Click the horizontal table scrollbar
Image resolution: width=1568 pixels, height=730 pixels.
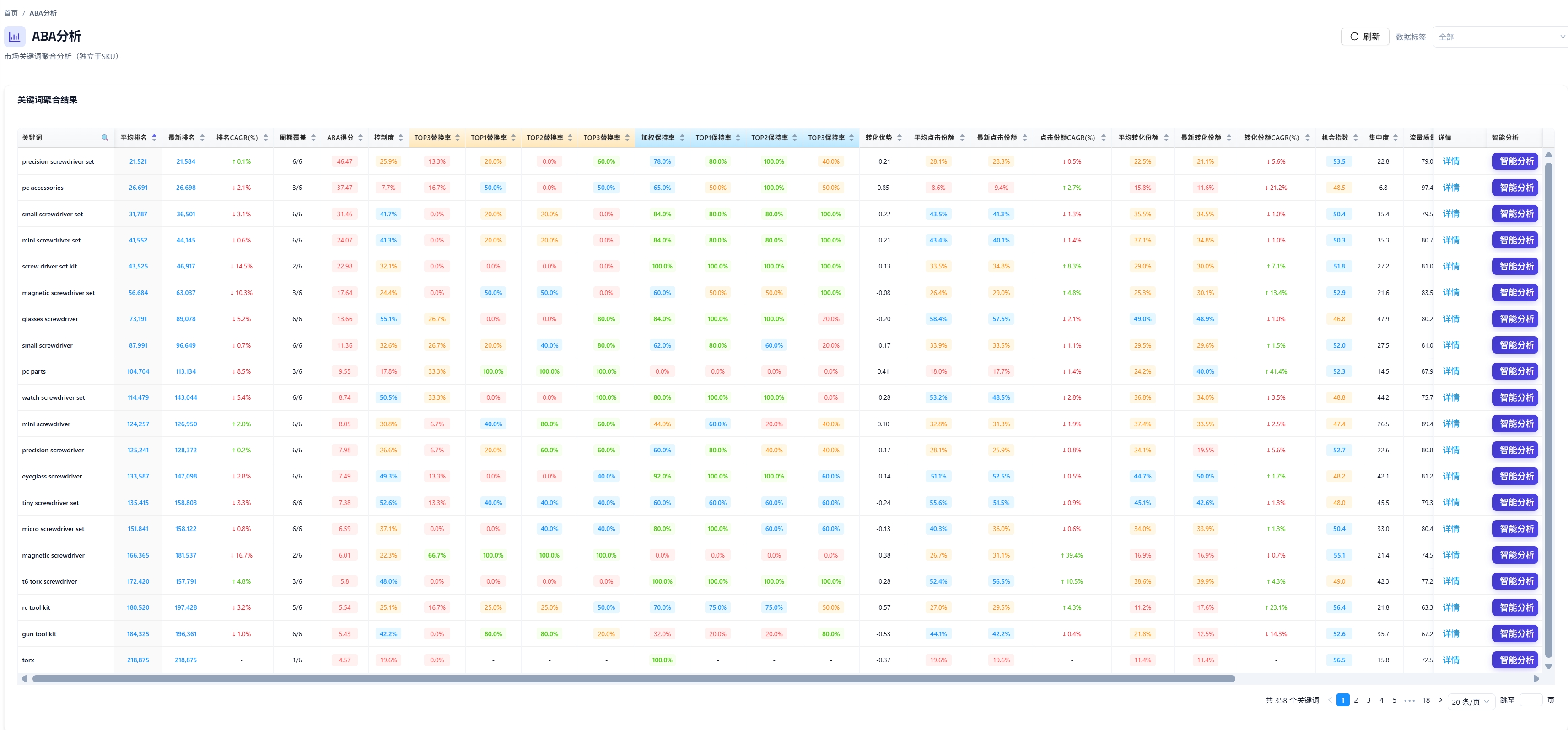633,678
